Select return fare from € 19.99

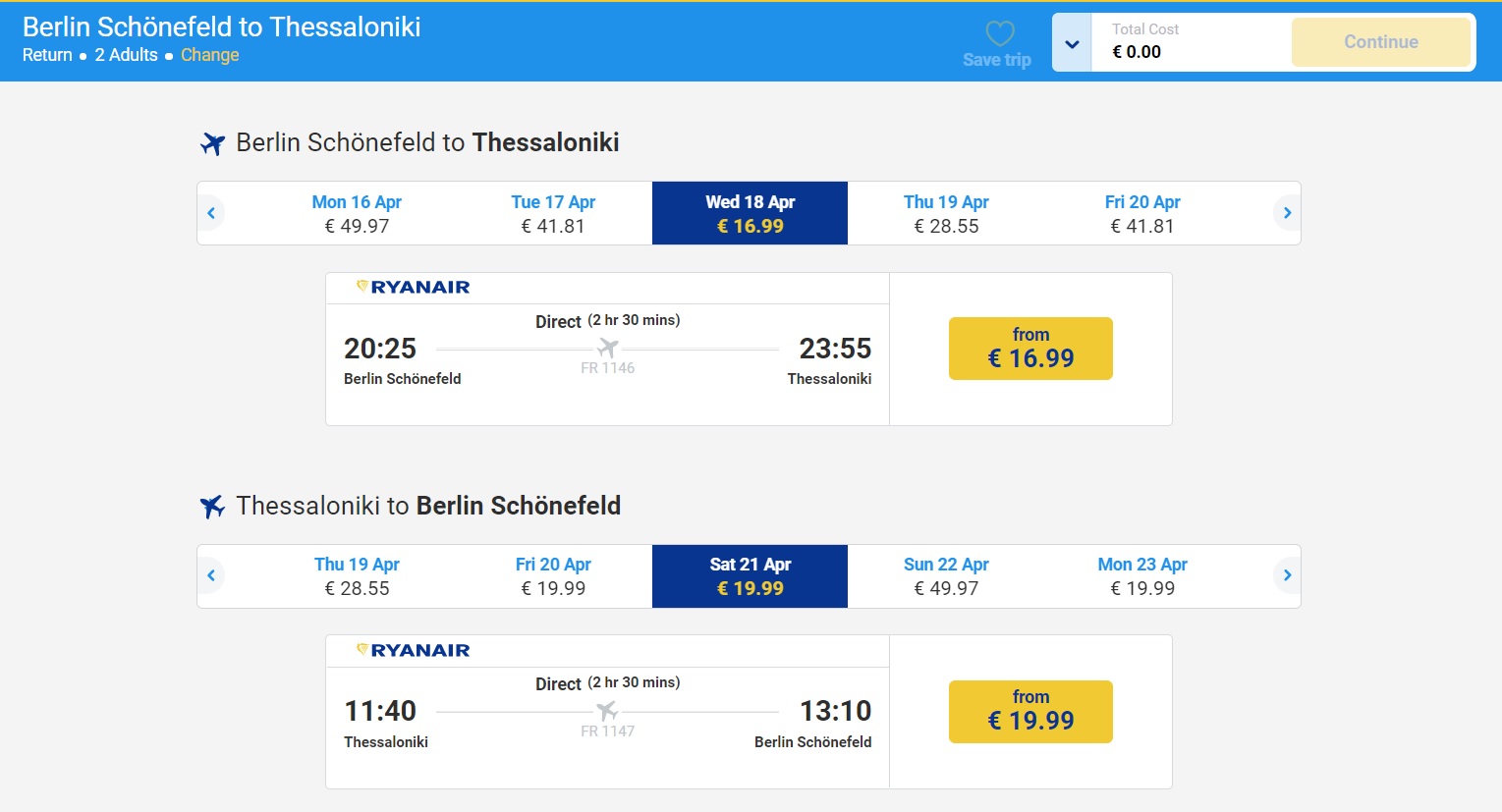1030,712
